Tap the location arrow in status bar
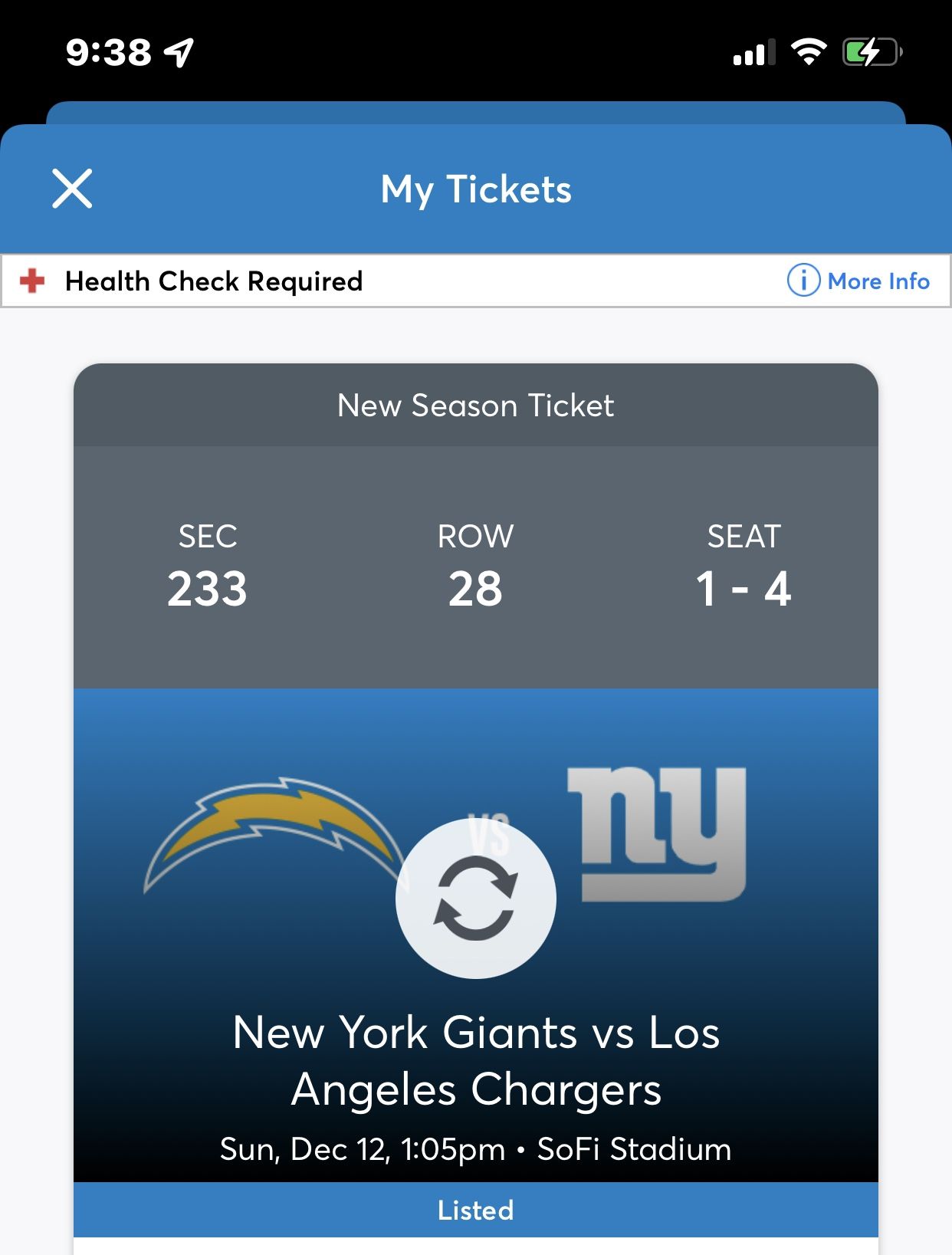Image resolution: width=952 pixels, height=1255 pixels. [x=179, y=52]
